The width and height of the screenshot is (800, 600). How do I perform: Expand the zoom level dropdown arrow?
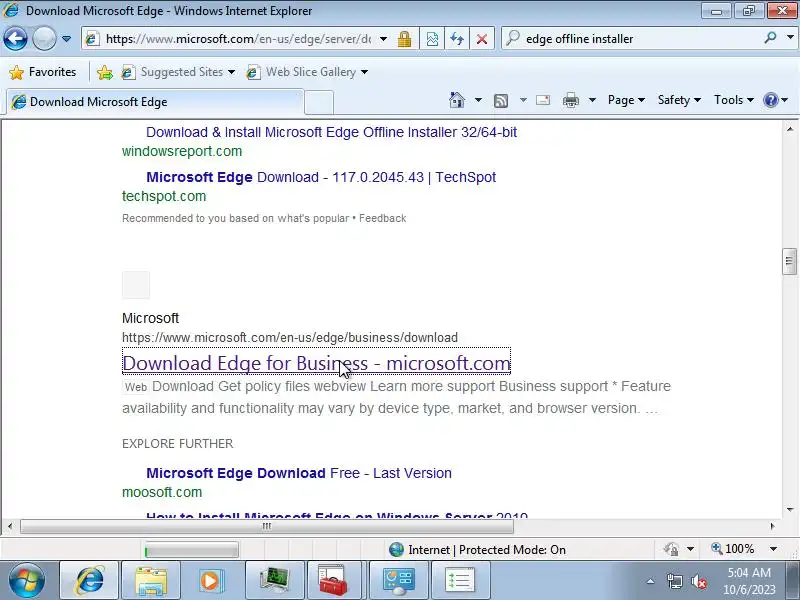point(773,549)
